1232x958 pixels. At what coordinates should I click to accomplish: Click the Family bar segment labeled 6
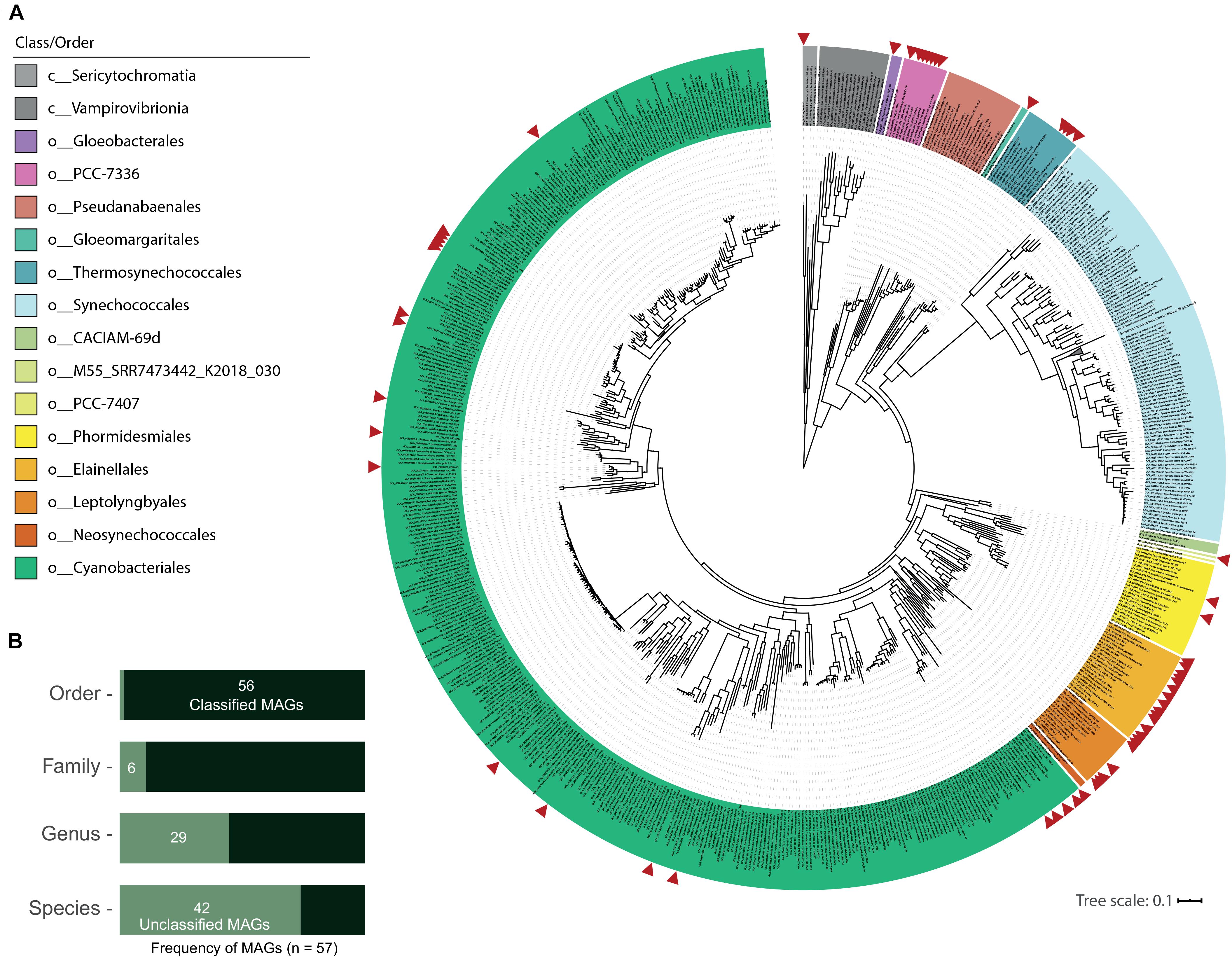click(x=132, y=767)
